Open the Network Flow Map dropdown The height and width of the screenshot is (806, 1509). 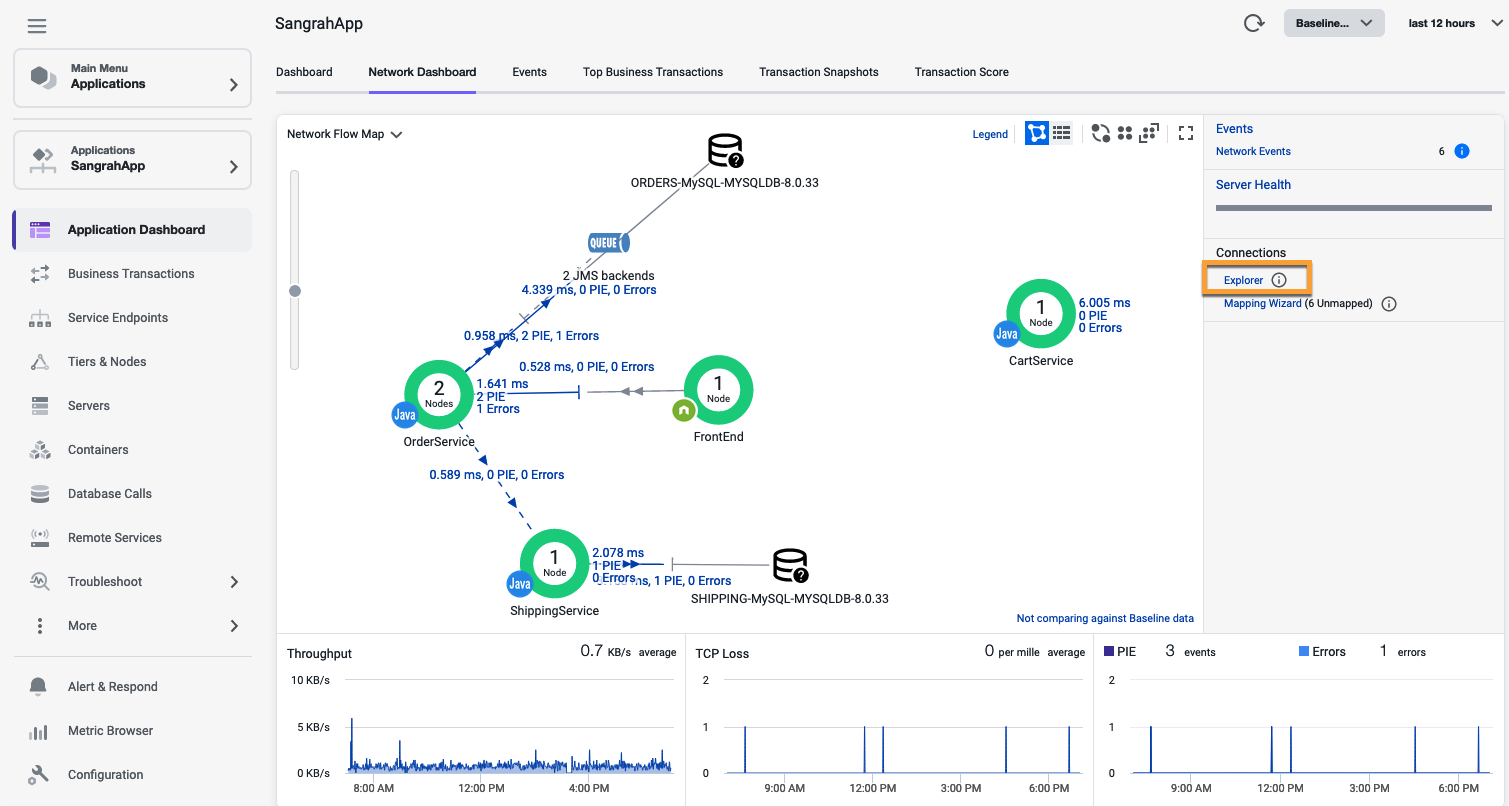[x=344, y=134]
